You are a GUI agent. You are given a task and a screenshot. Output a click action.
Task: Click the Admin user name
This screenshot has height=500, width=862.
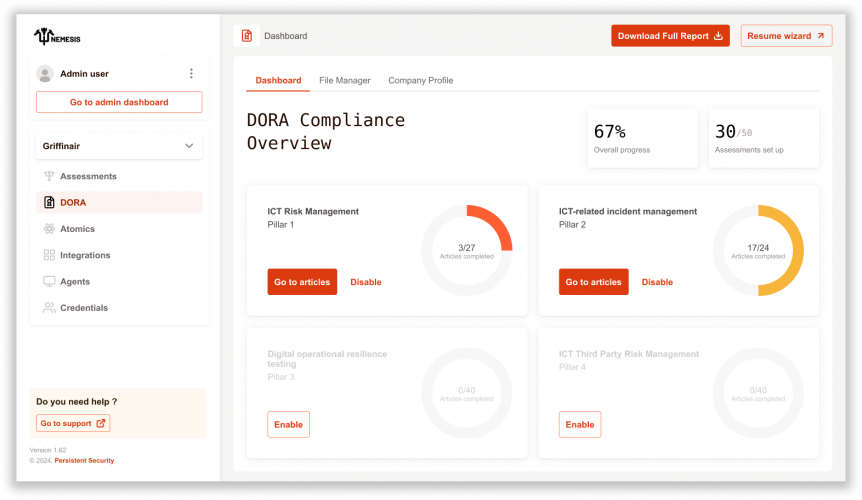(84, 74)
